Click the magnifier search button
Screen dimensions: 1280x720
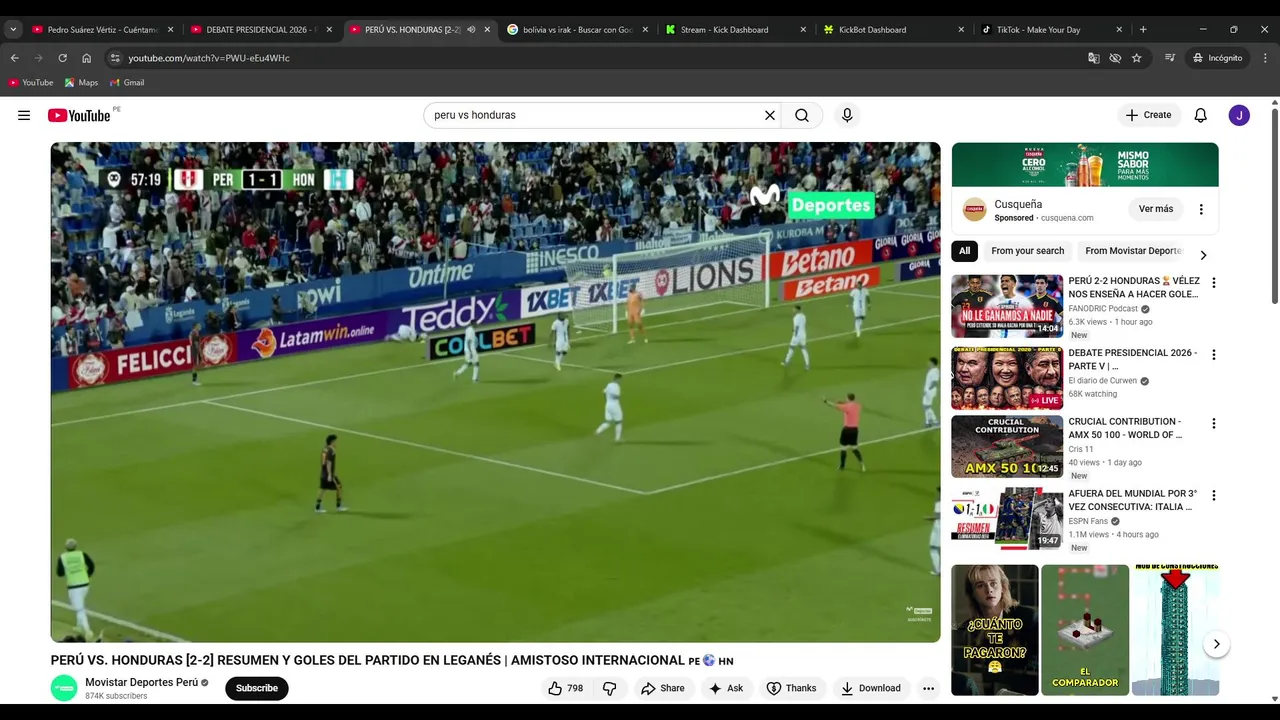[x=802, y=115]
